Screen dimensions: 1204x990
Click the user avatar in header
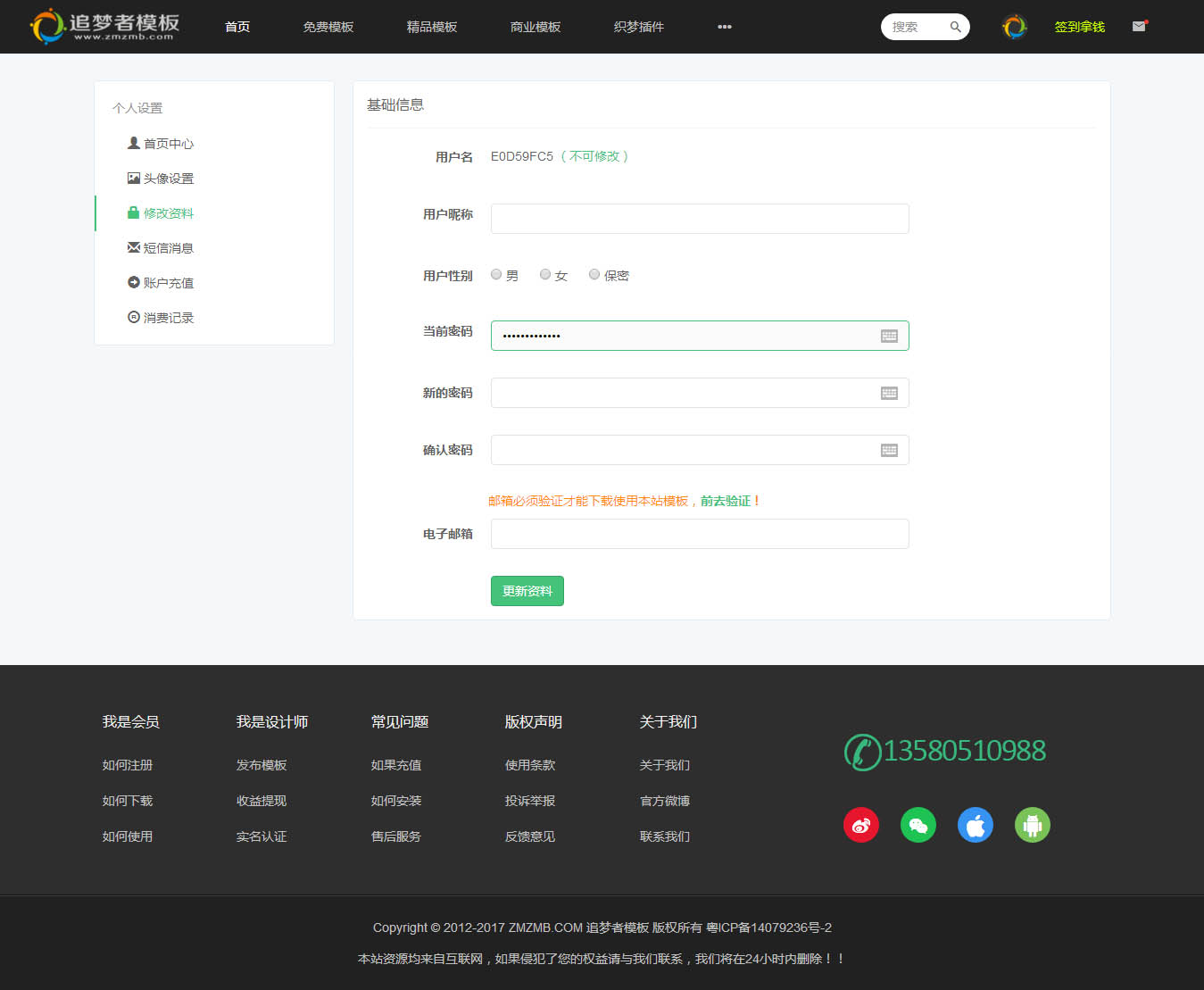coord(1014,27)
